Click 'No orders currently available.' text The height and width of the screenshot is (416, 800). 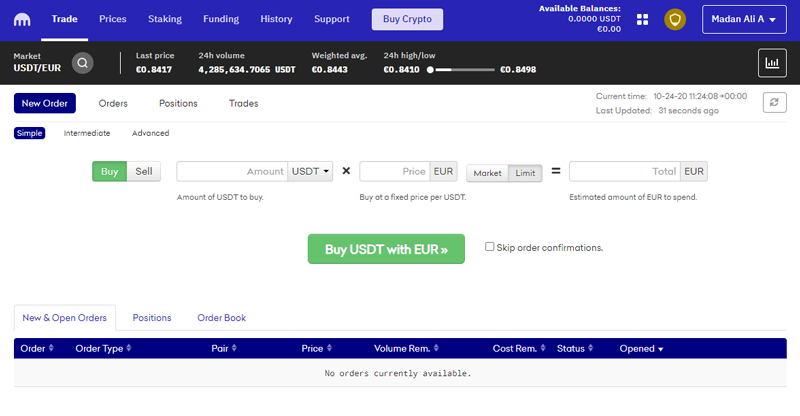(x=398, y=373)
